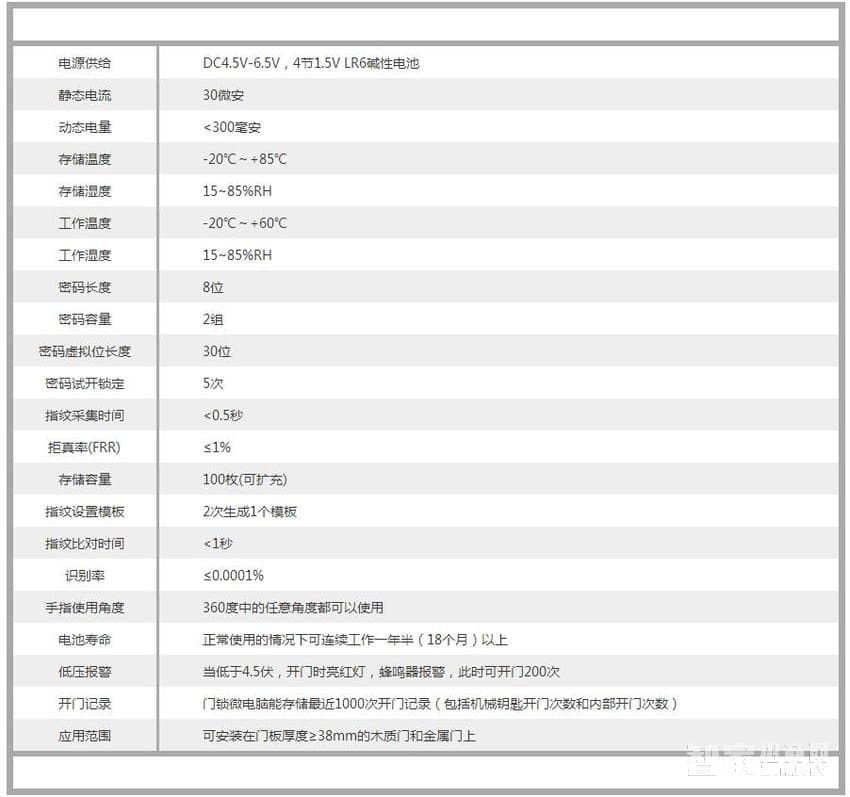850x797 pixels.
Task: Click the 拒真率(FRR) row label
Action: (85, 447)
